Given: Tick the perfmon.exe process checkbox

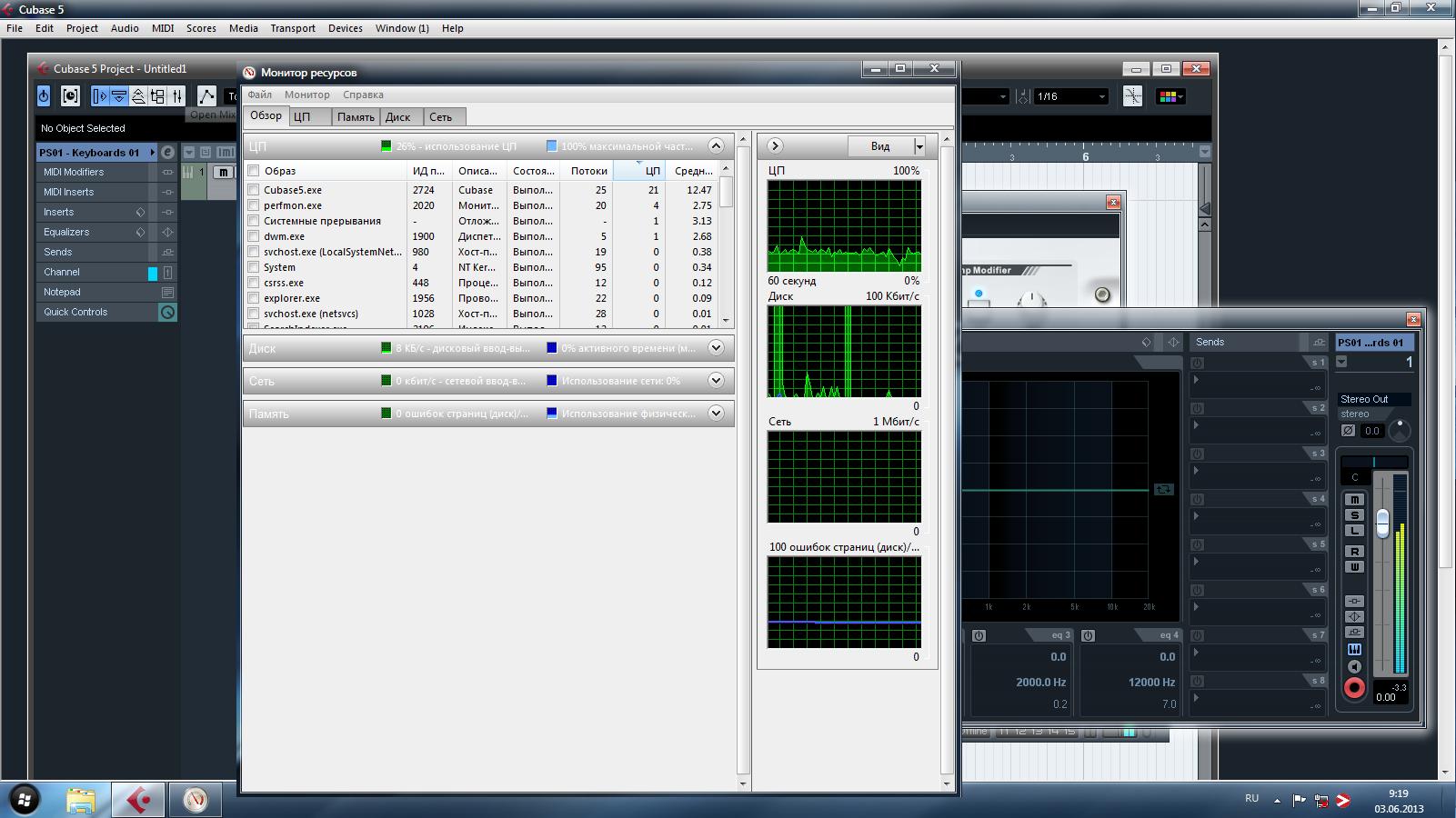Looking at the screenshot, I should (254, 205).
